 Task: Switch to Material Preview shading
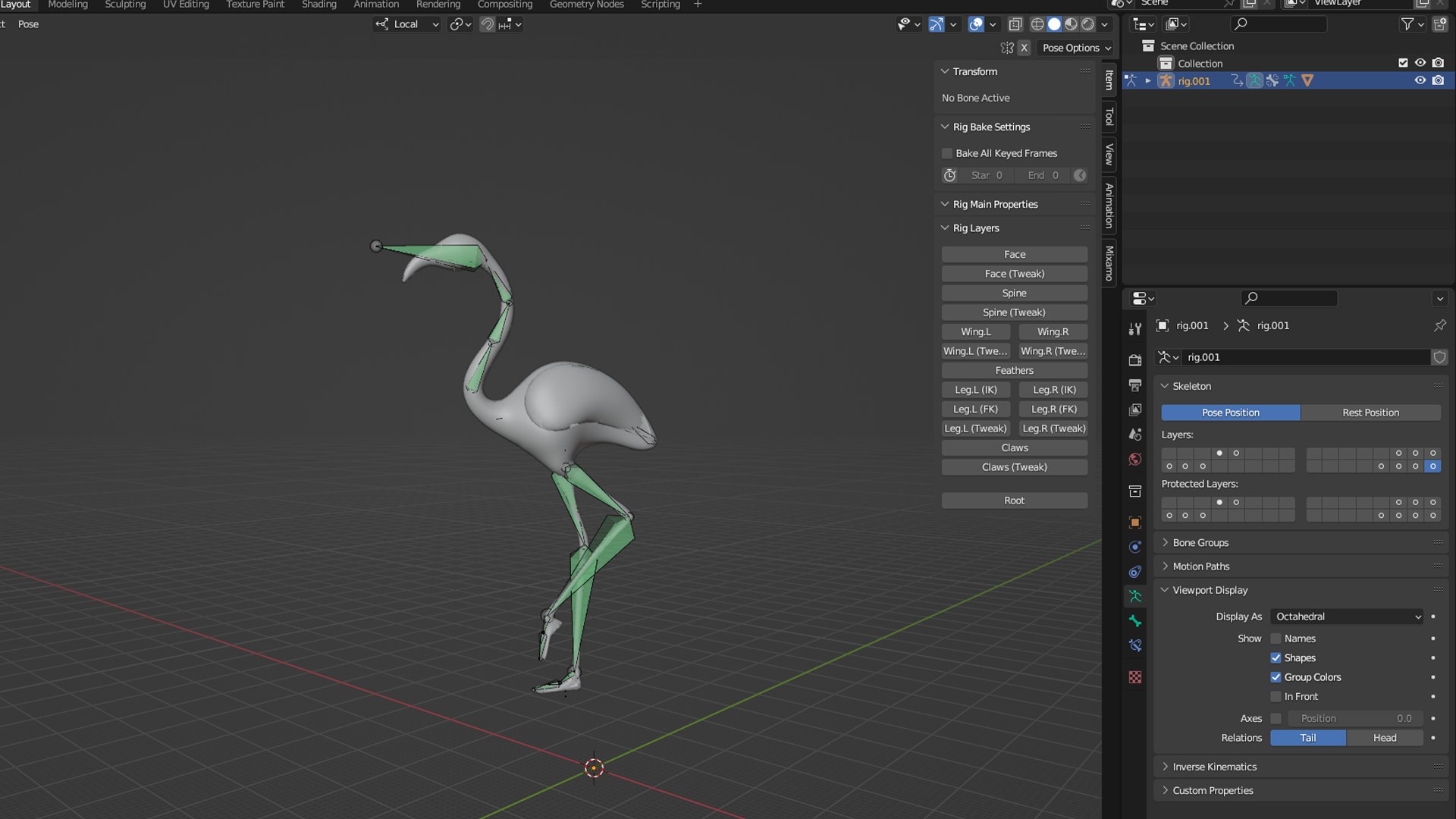1071,24
